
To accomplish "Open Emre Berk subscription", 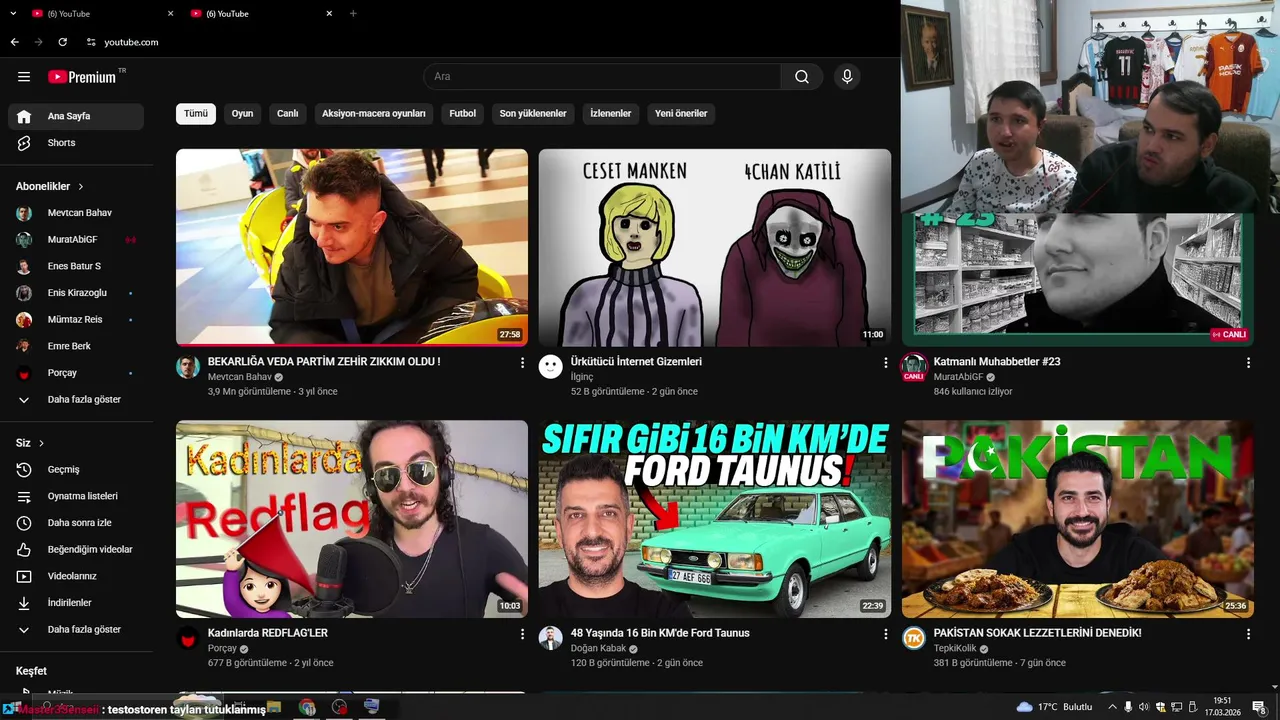I will click(x=76, y=346).
